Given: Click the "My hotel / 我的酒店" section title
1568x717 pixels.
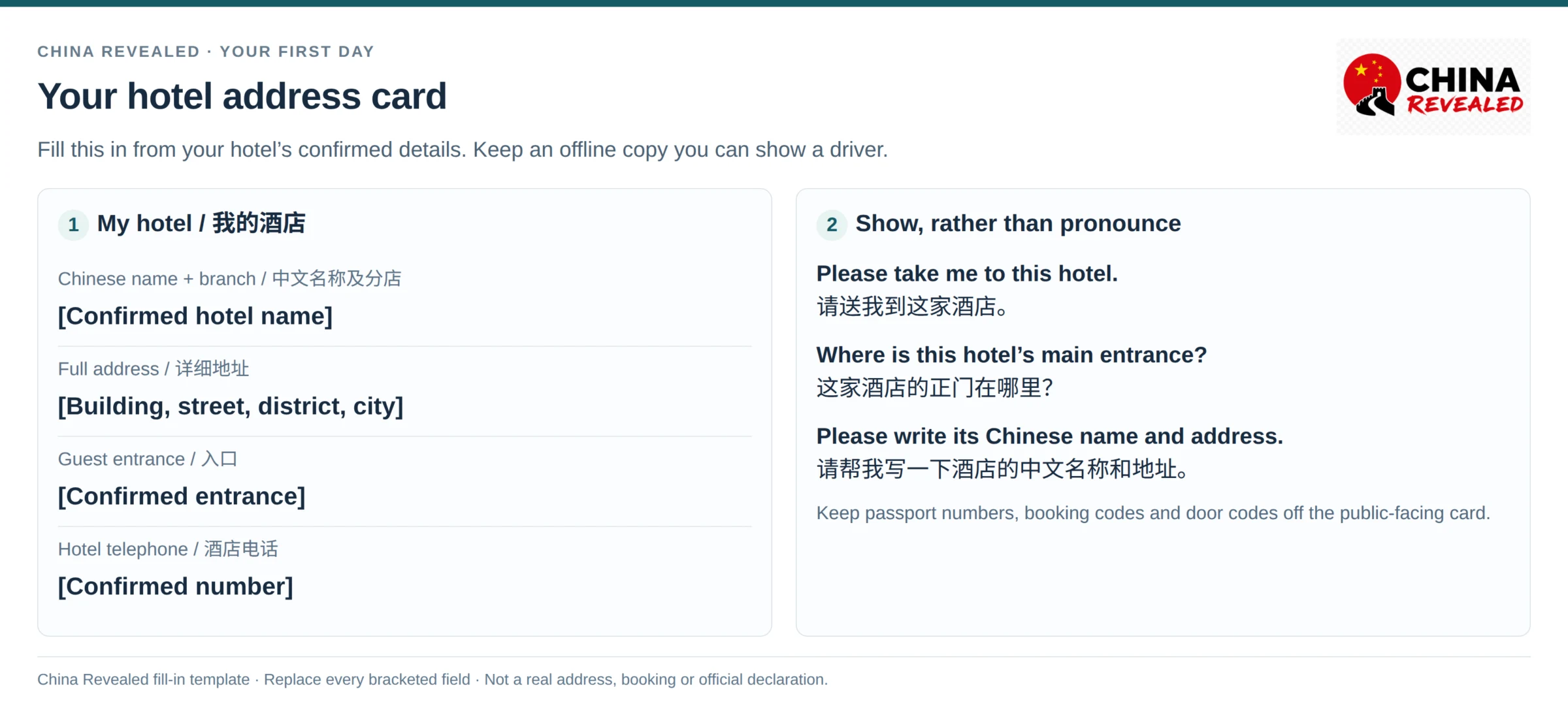Looking at the screenshot, I should pyautogui.click(x=201, y=223).
